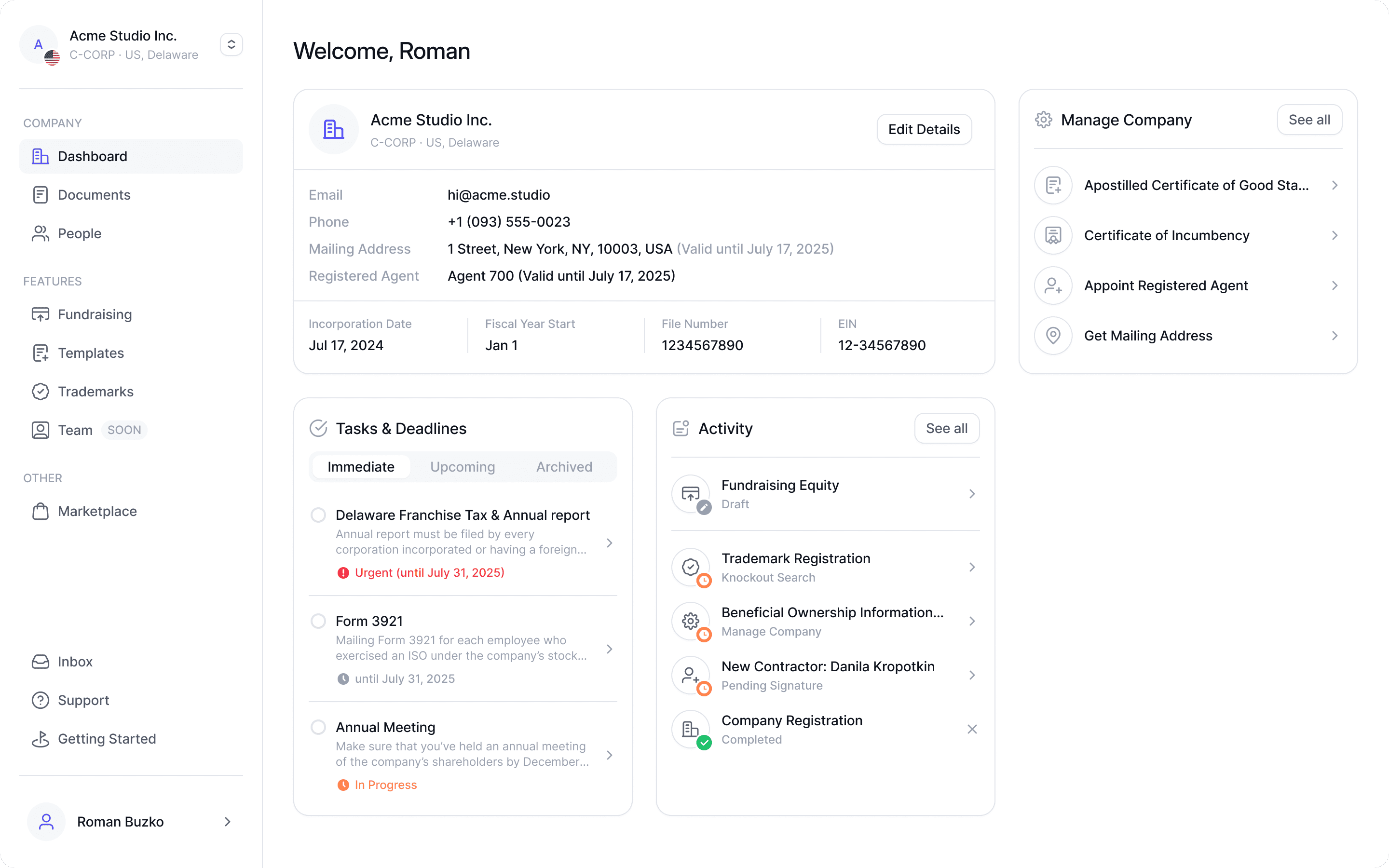Click the Edit Details button
Screen dimensions: 1389x868
point(924,129)
